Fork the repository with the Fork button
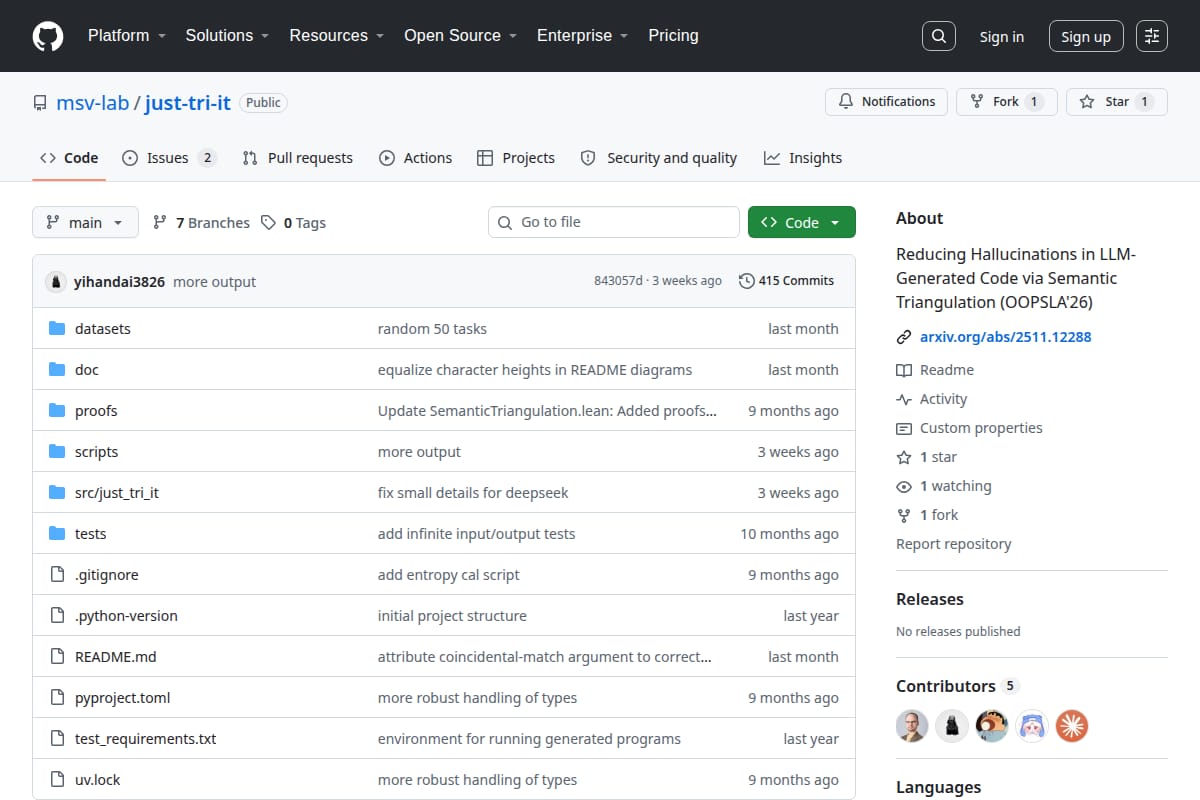Image resolution: width=1200 pixels, height=800 pixels. pos(1007,102)
